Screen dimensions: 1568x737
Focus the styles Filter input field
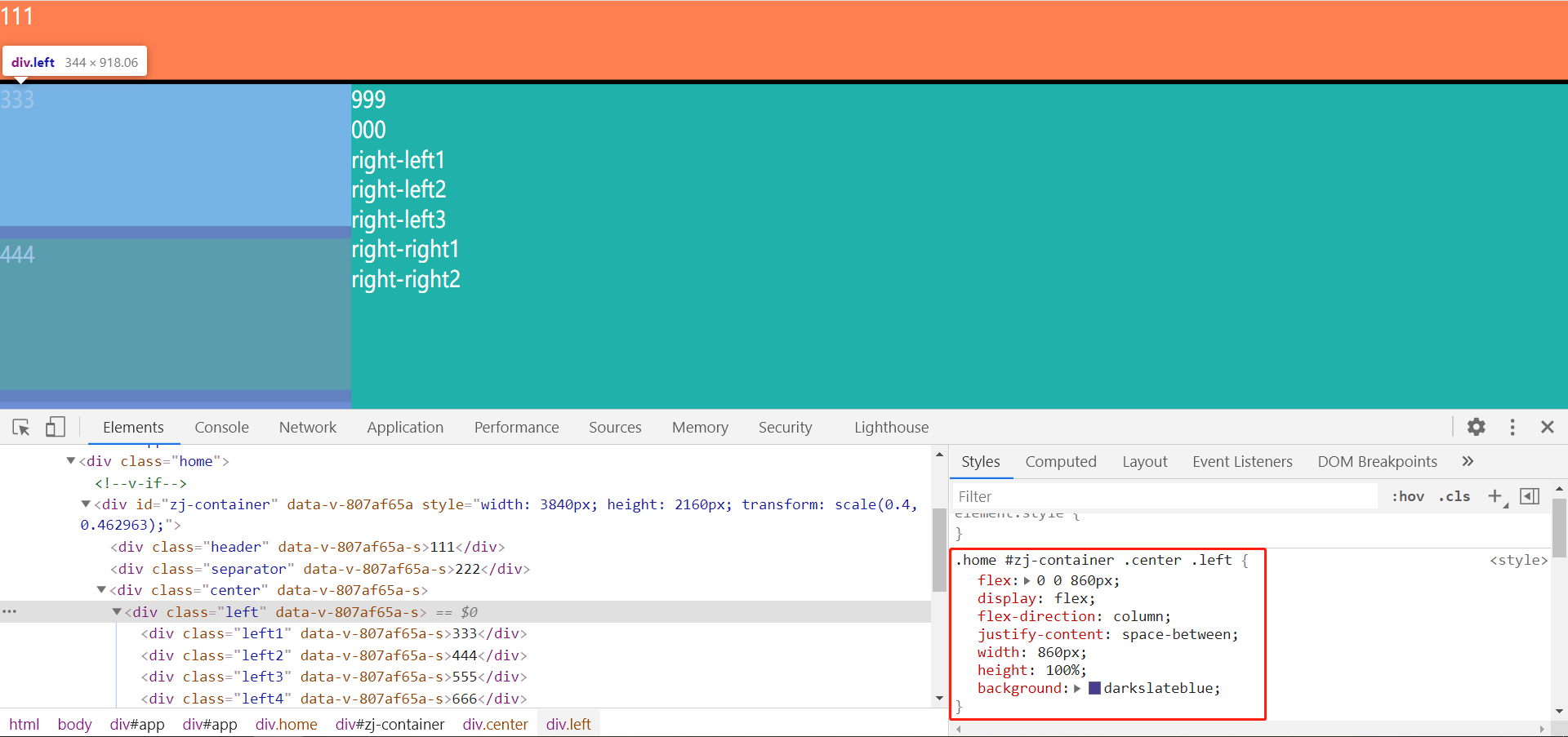1165,496
